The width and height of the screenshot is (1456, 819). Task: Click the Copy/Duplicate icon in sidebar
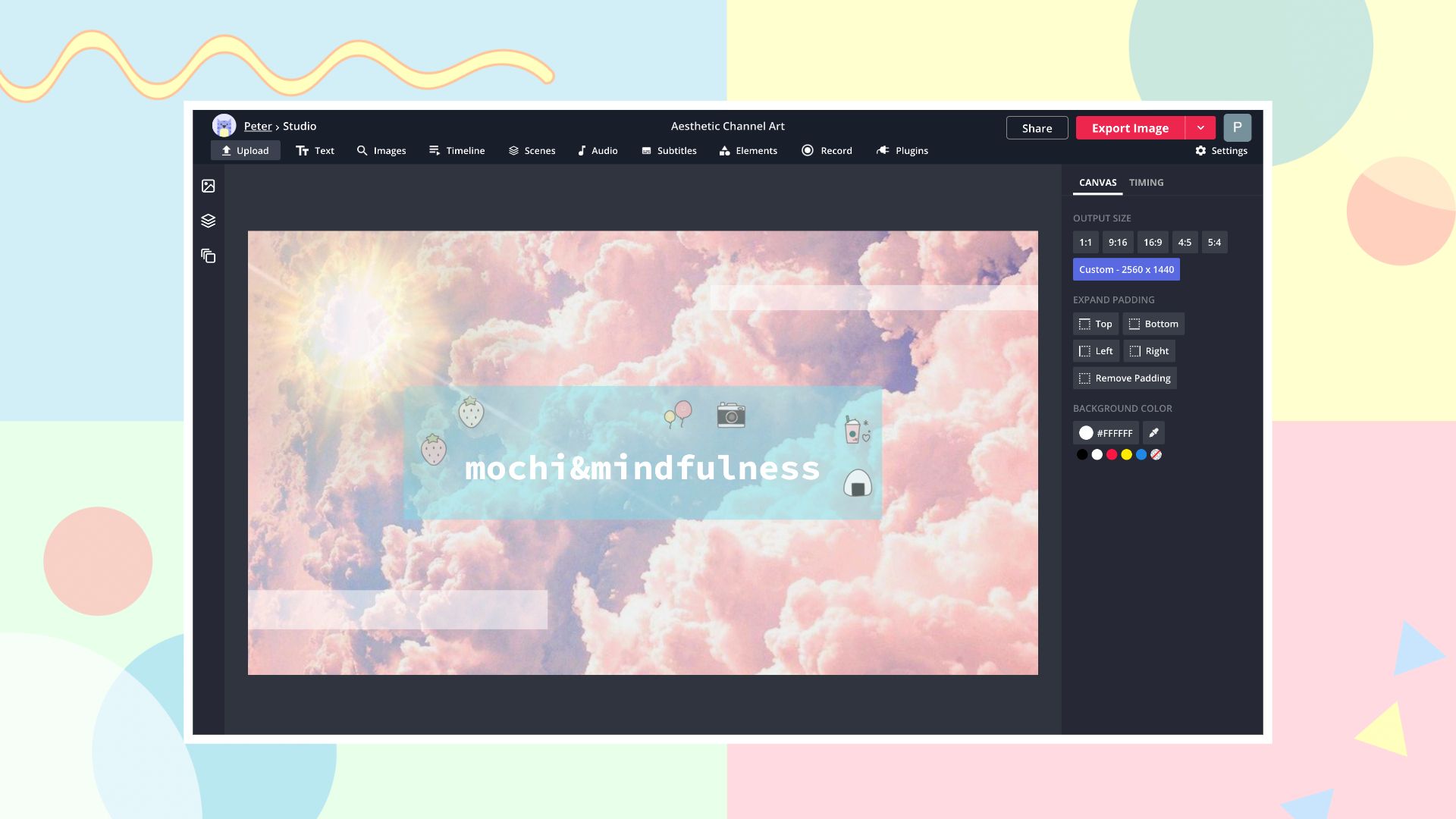coord(208,255)
